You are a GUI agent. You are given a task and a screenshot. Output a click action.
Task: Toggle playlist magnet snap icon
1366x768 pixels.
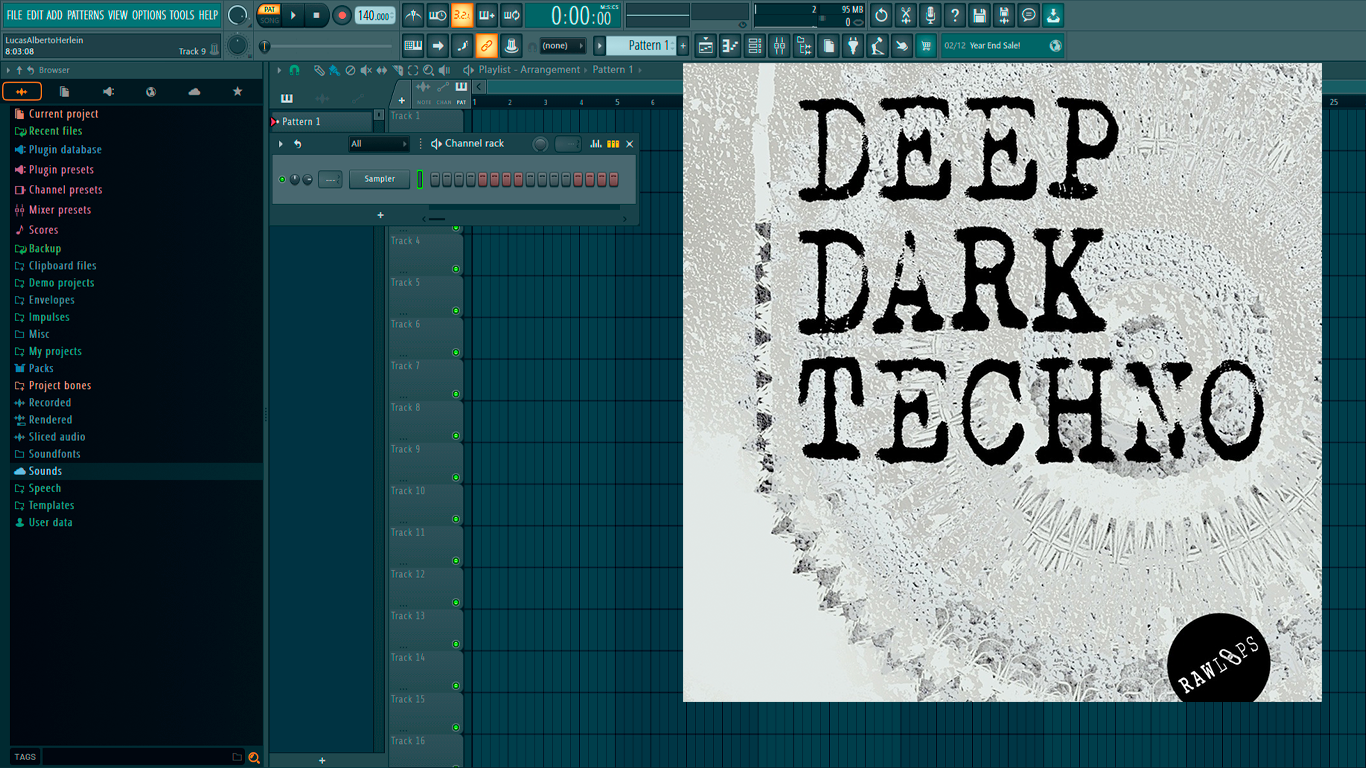click(294, 70)
